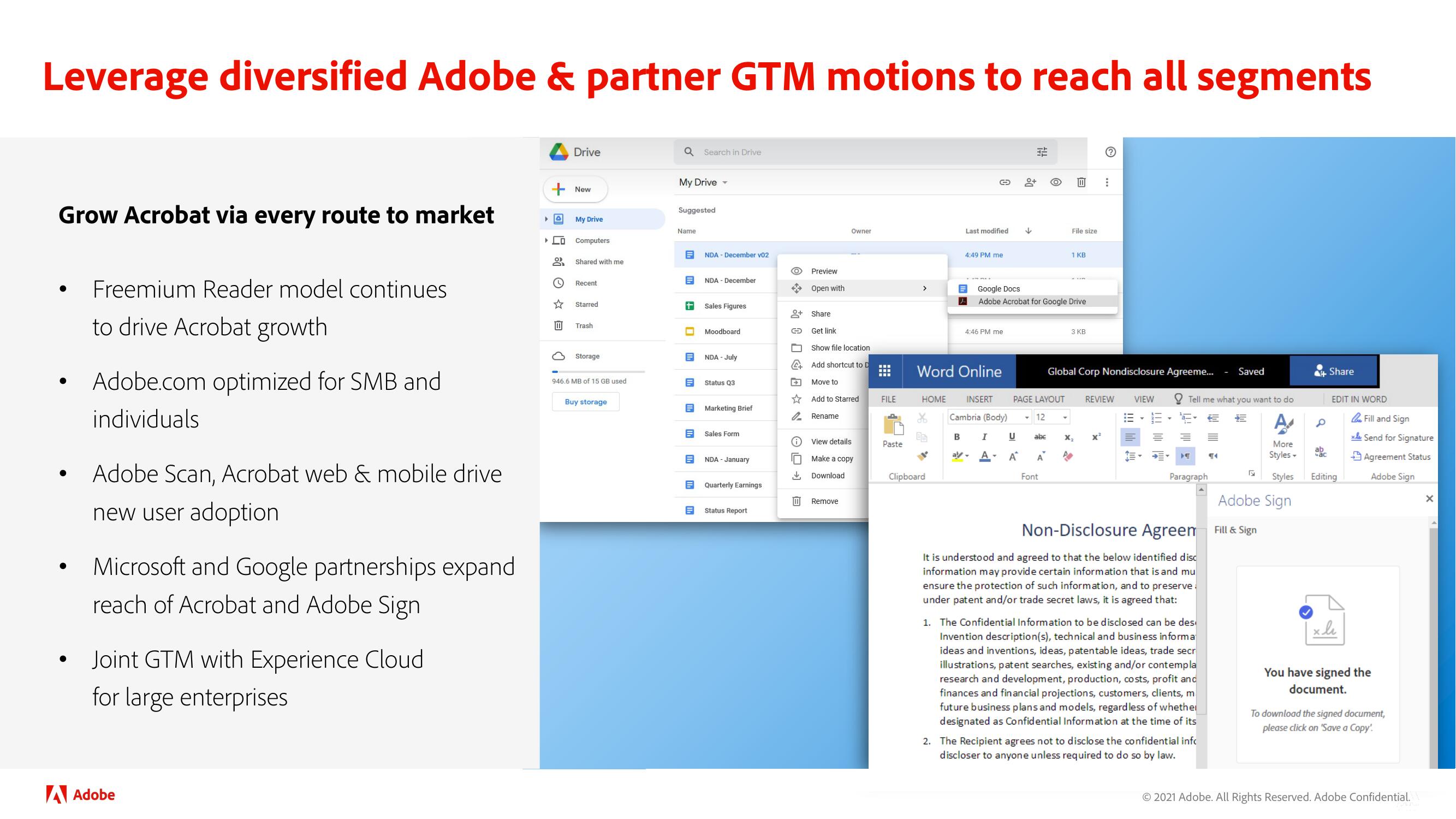Click the Format Painter brush icon
Image resolution: width=1456 pixels, height=819 pixels.
tap(922, 455)
